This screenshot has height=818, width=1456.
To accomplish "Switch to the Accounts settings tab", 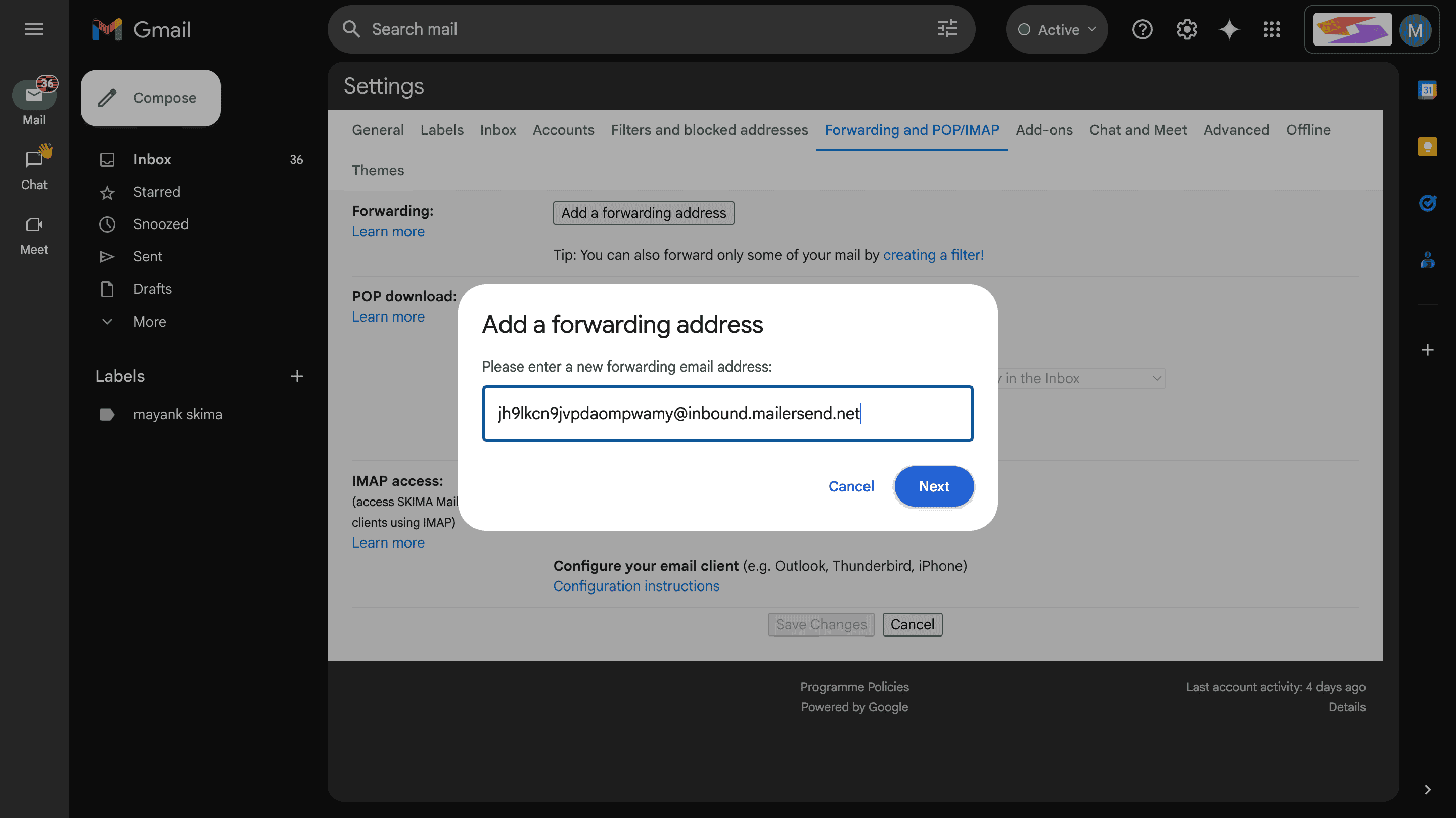I will [563, 130].
